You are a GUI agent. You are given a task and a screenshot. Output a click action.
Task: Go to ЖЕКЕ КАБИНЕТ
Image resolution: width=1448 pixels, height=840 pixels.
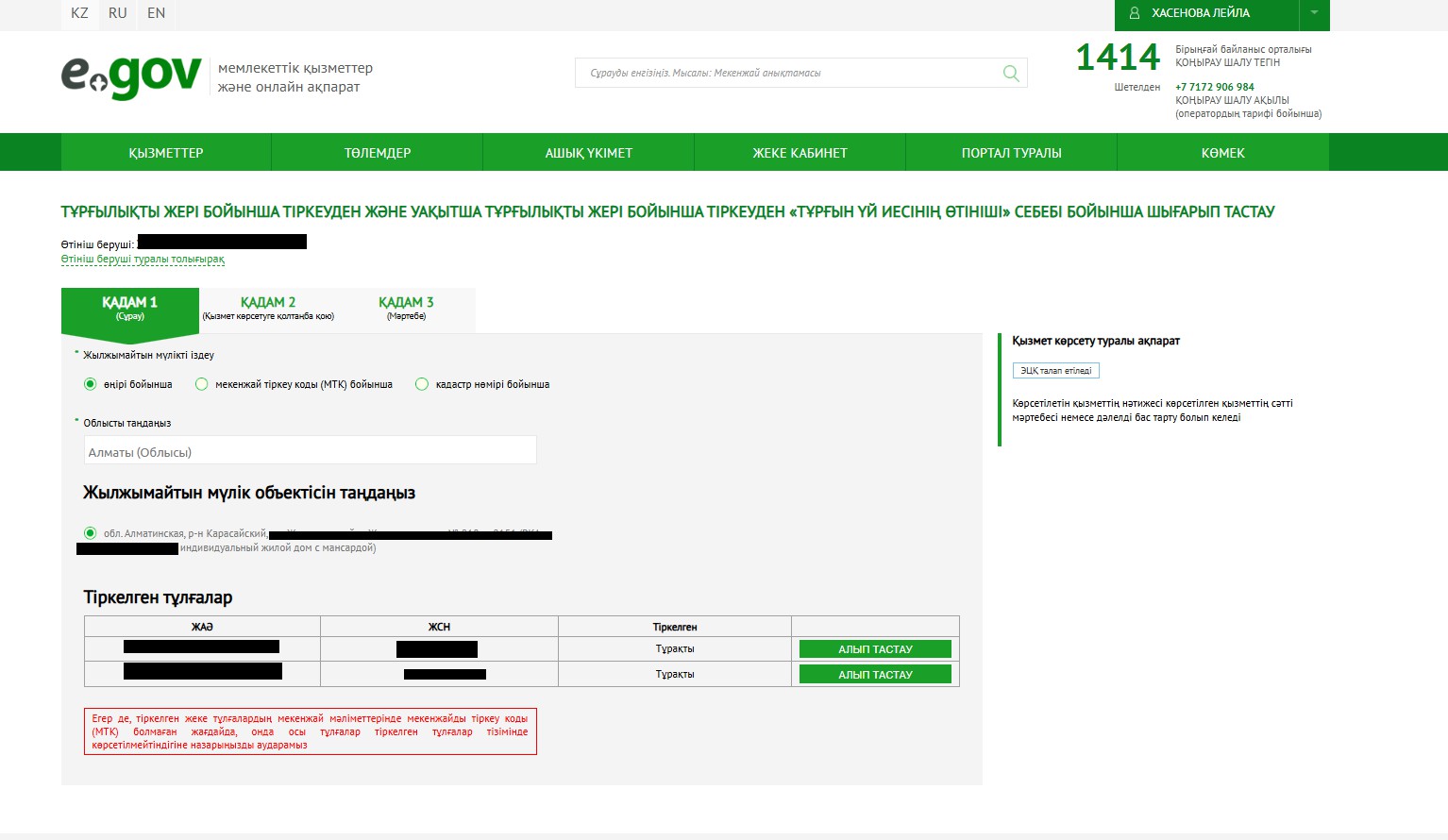800,153
